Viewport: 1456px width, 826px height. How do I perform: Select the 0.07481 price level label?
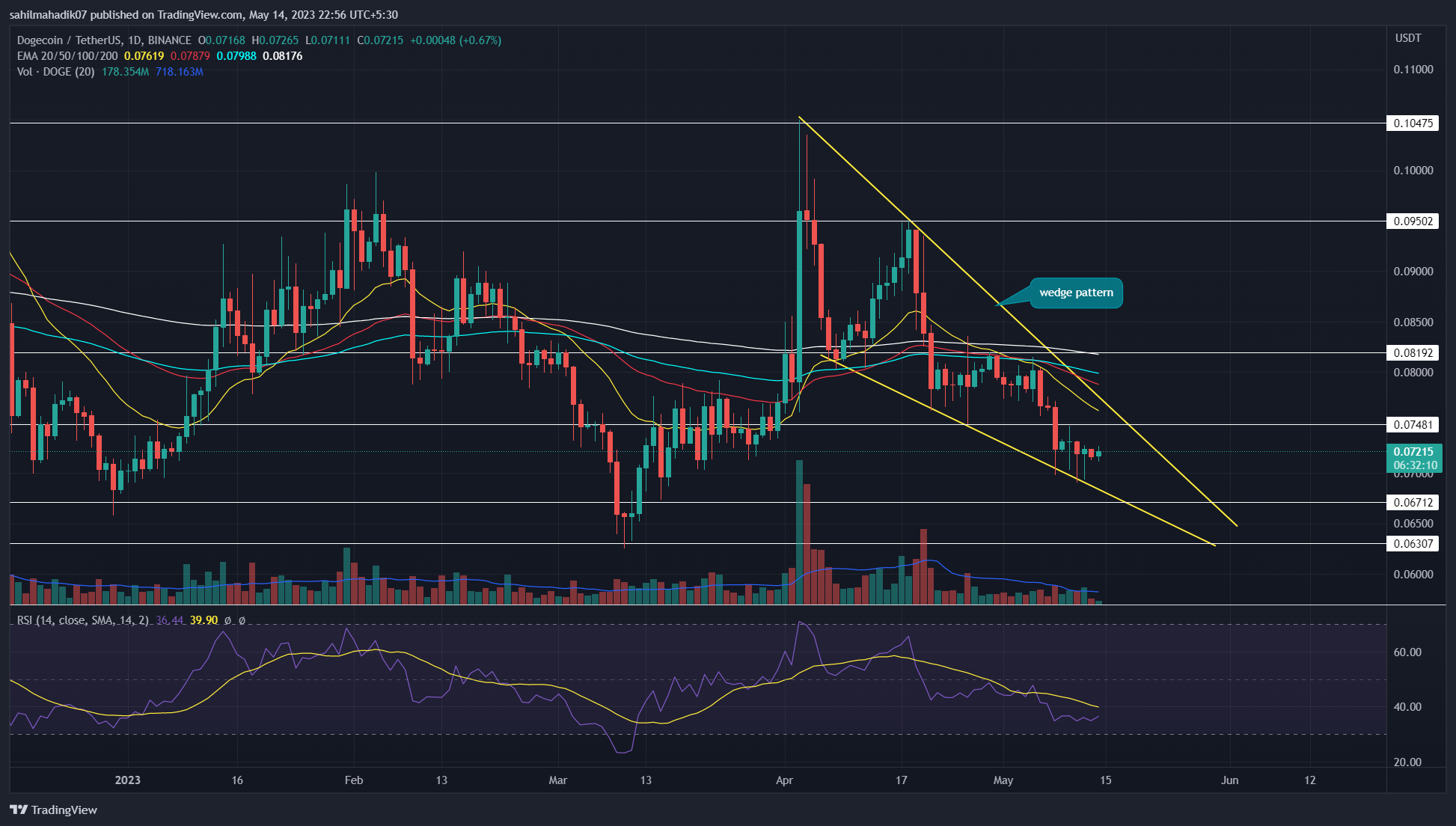point(1413,425)
